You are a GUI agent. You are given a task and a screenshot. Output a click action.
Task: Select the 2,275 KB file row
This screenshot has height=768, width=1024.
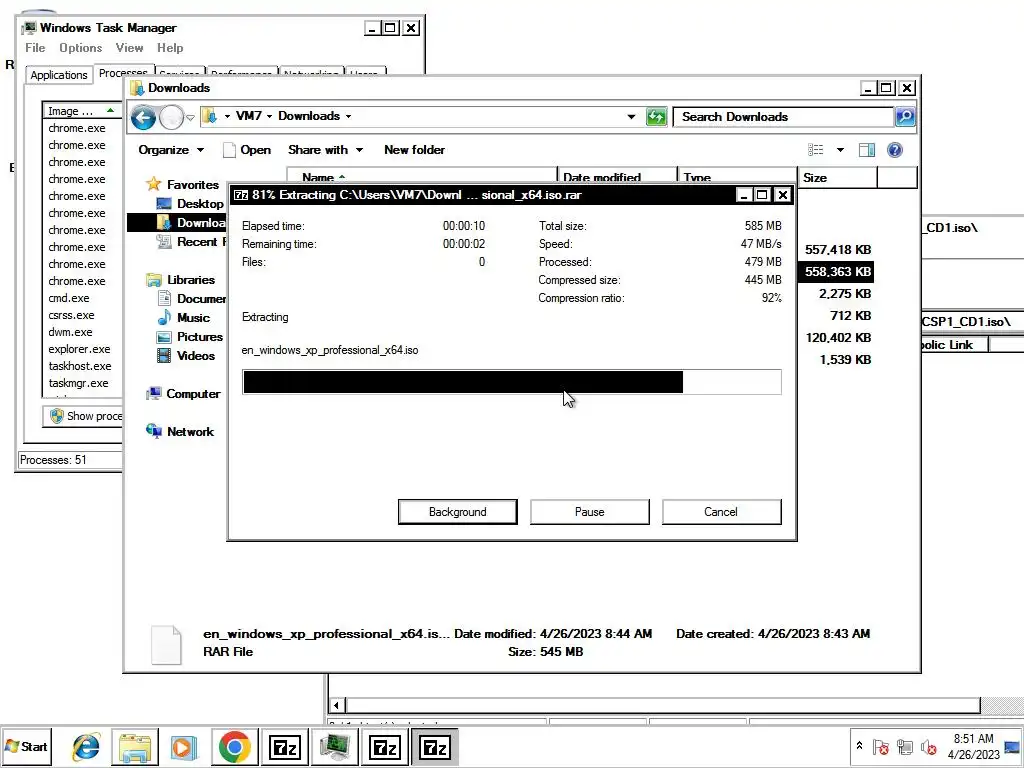coord(844,294)
